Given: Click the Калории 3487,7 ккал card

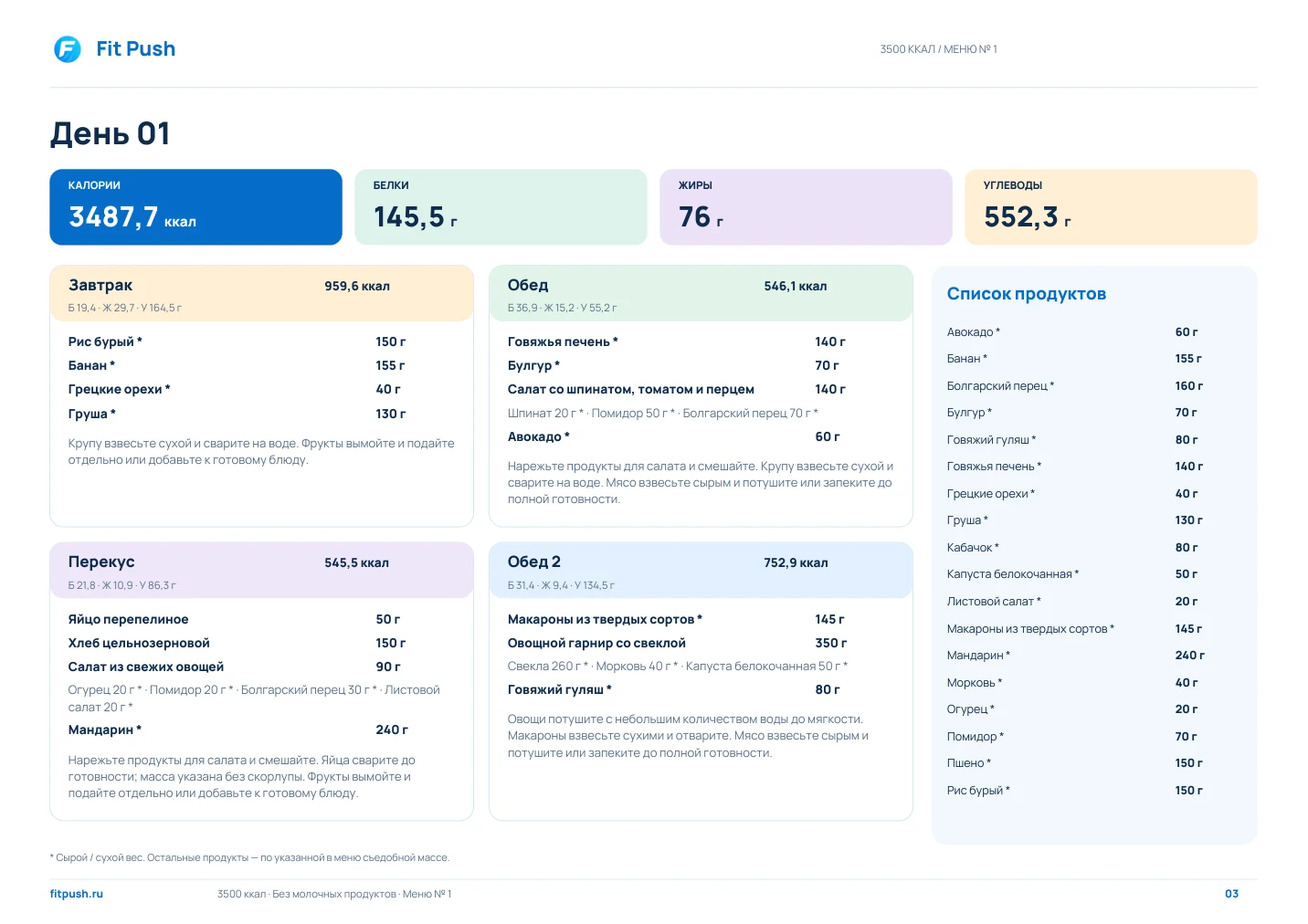Looking at the screenshot, I should [195, 207].
